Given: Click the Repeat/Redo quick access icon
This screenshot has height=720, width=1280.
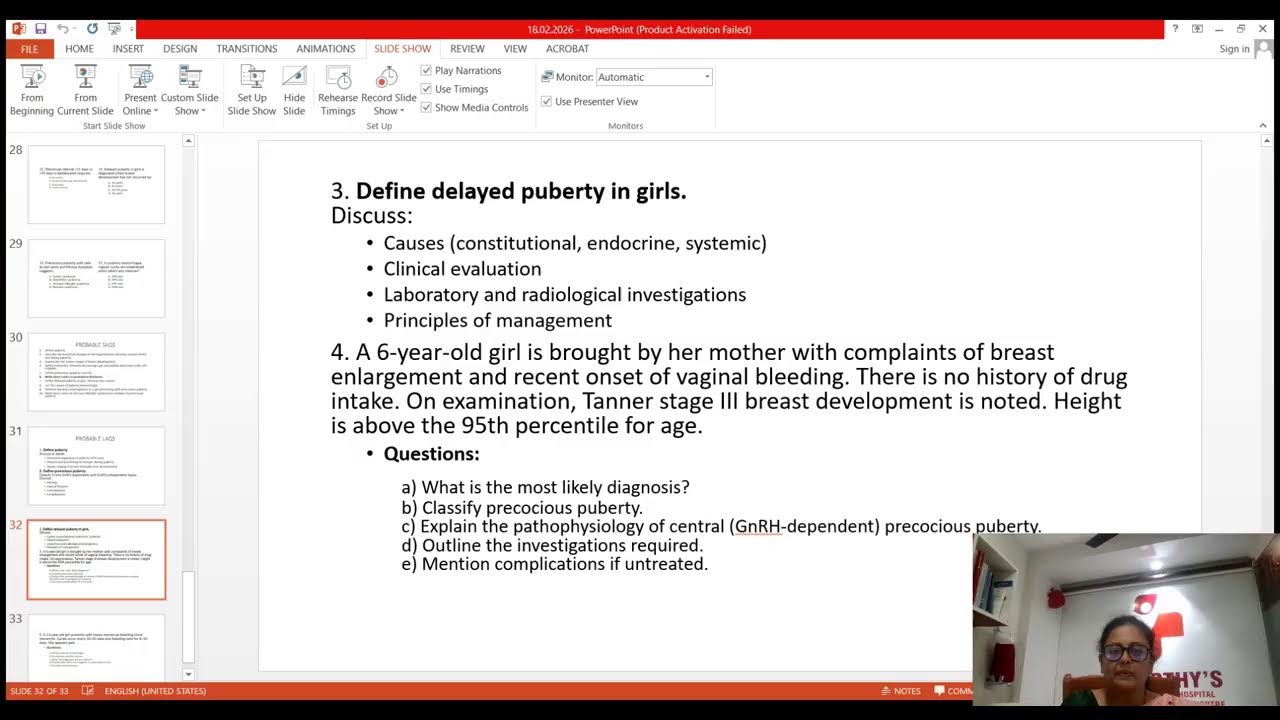Looking at the screenshot, I should pos(92,29).
